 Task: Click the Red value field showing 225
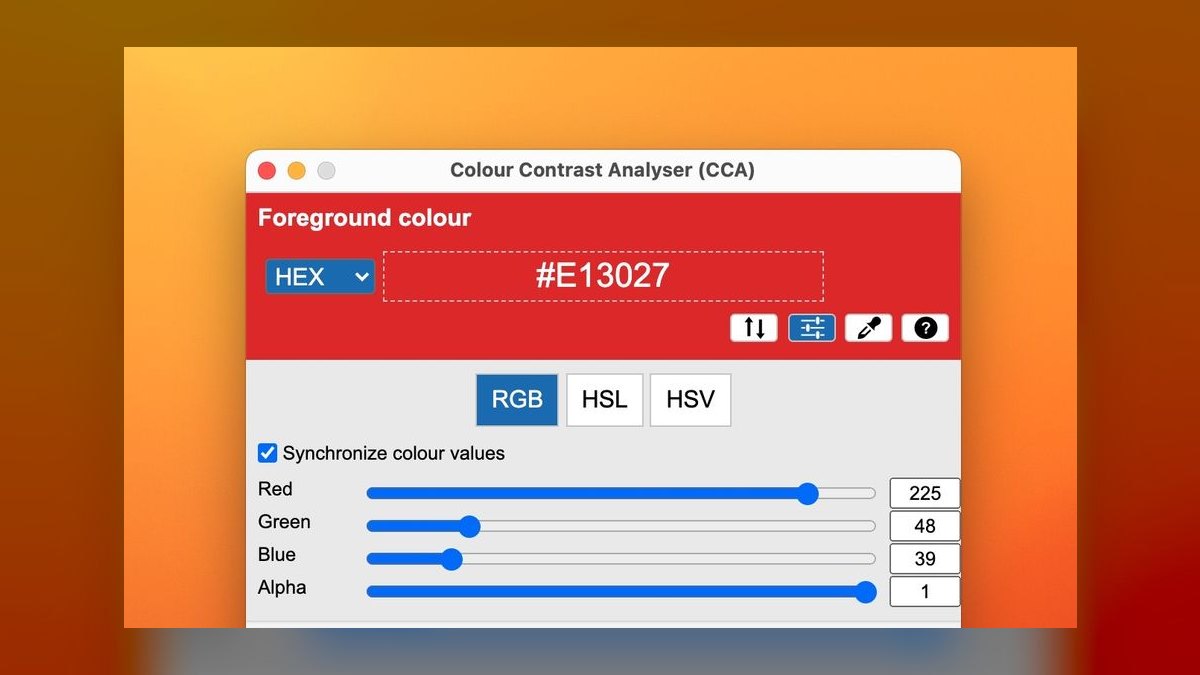click(925, 493)
